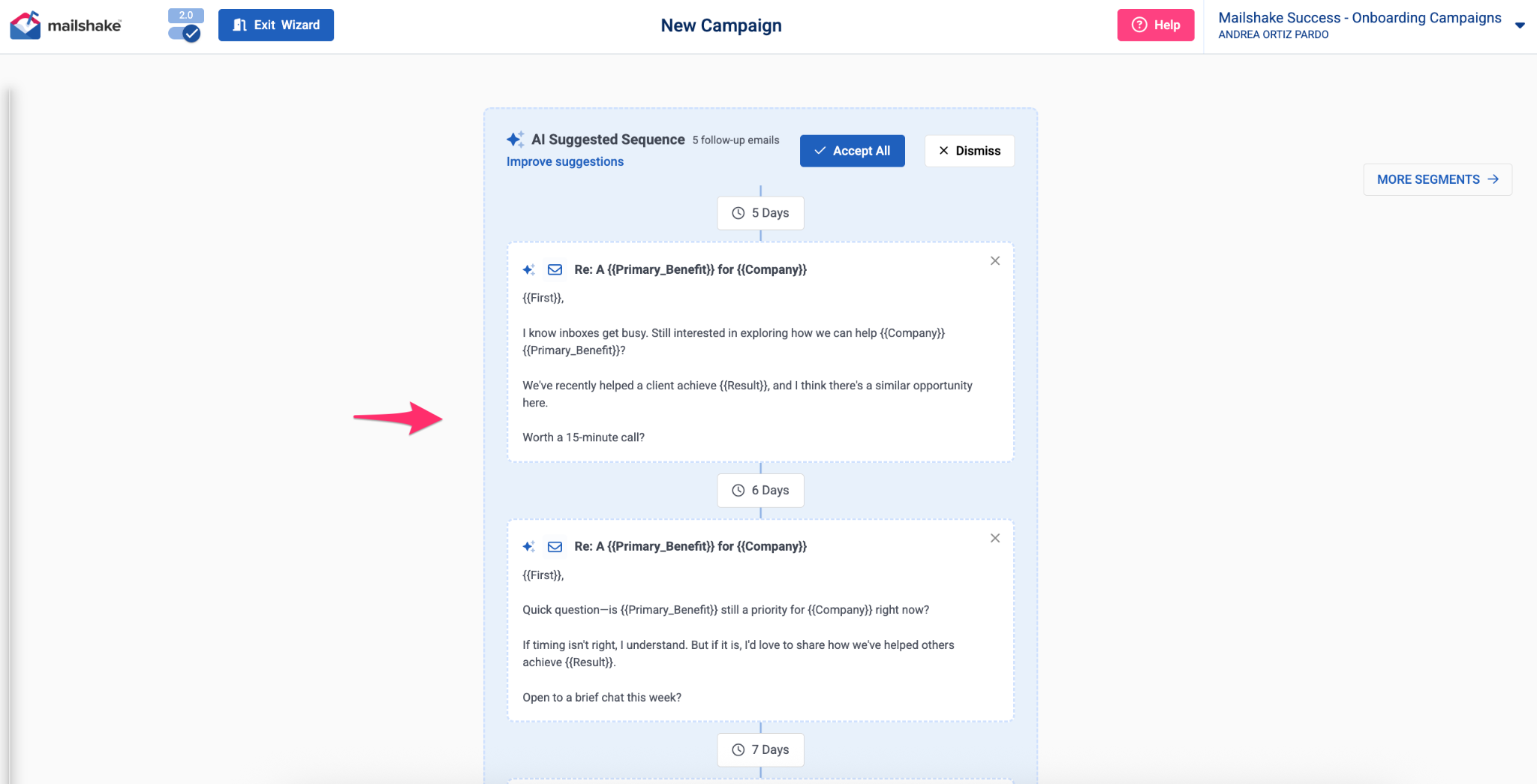Dismiss the AI suggested sequence
Screen dimensions: 1537x784
point(970,151)
